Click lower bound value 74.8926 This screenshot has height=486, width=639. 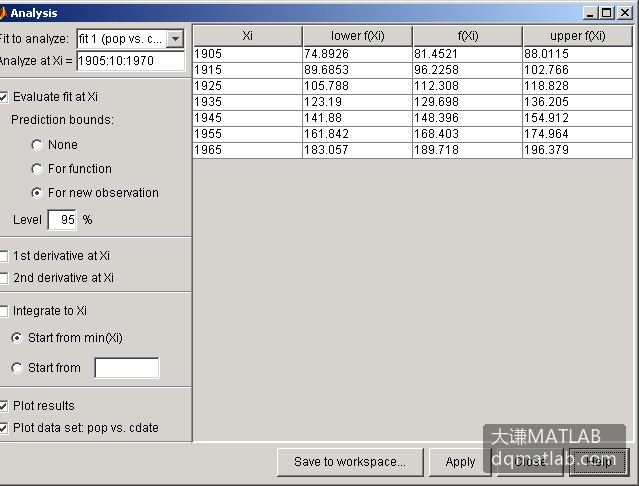(357, 54)
